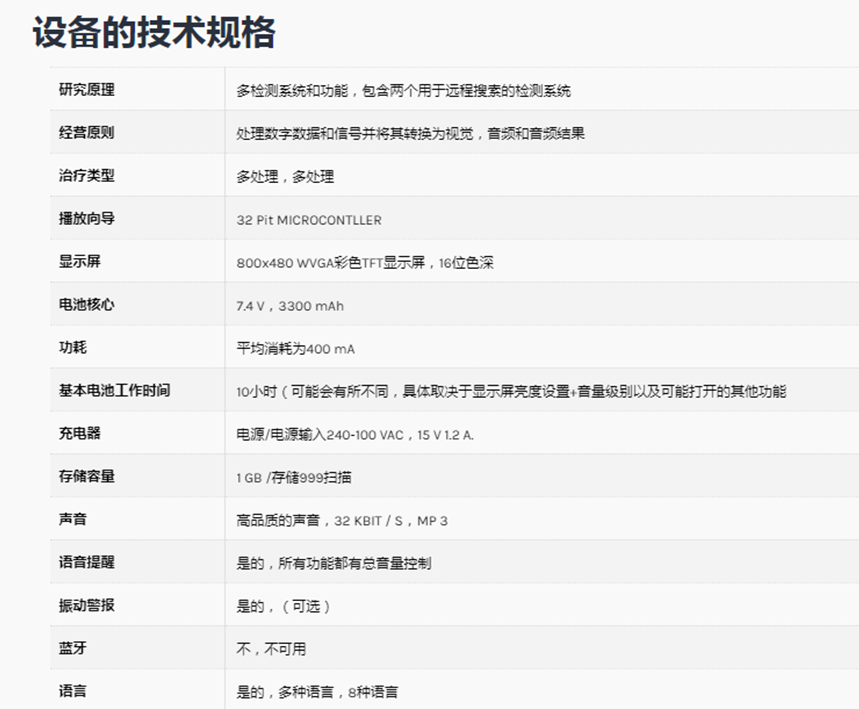Click the 播放向导 row label
This screenshot has width=859, height=709.
pyautogui.click(x=87, y=219)
